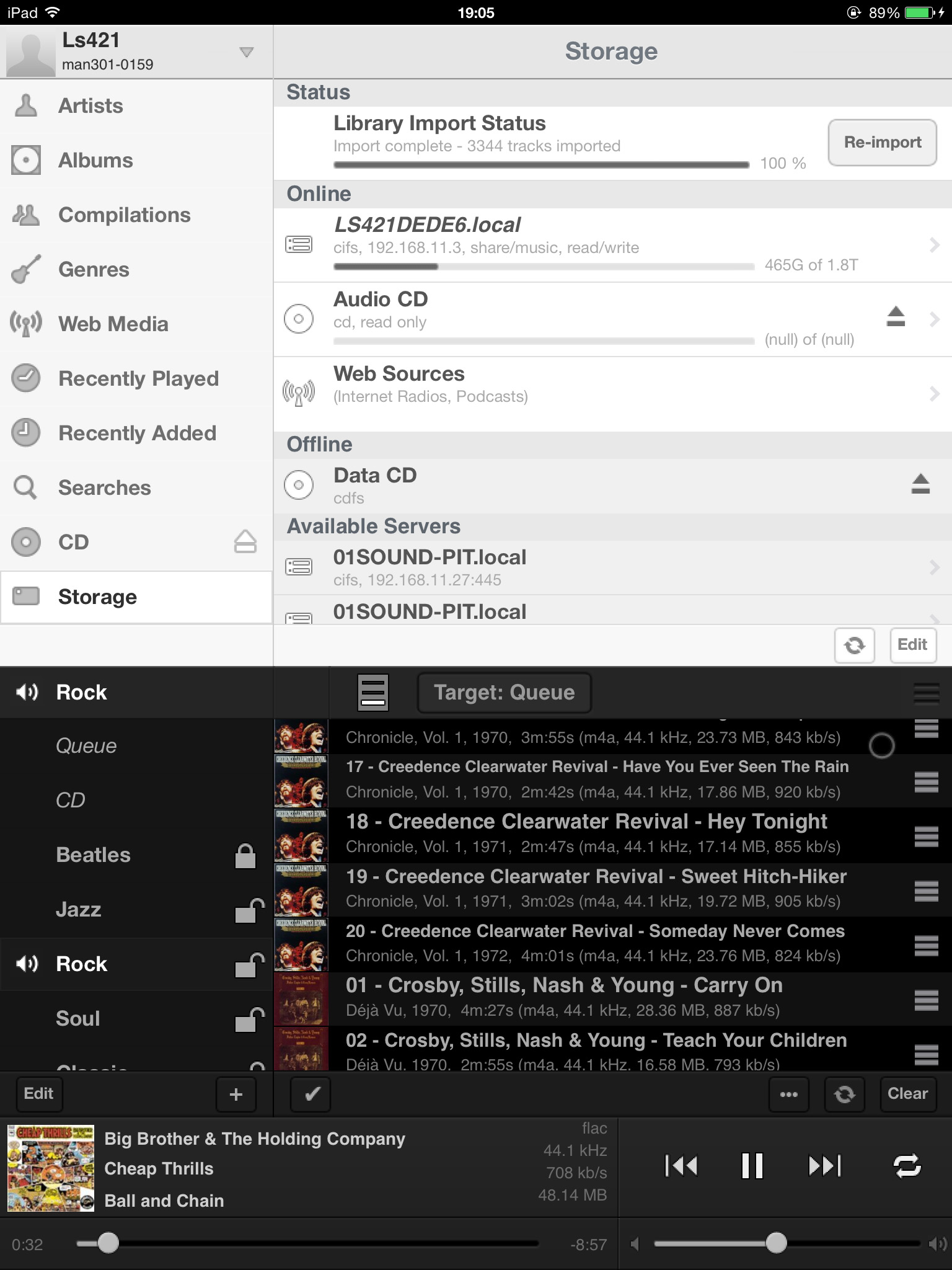Click the Clear button

click(x=907, y=1095)
